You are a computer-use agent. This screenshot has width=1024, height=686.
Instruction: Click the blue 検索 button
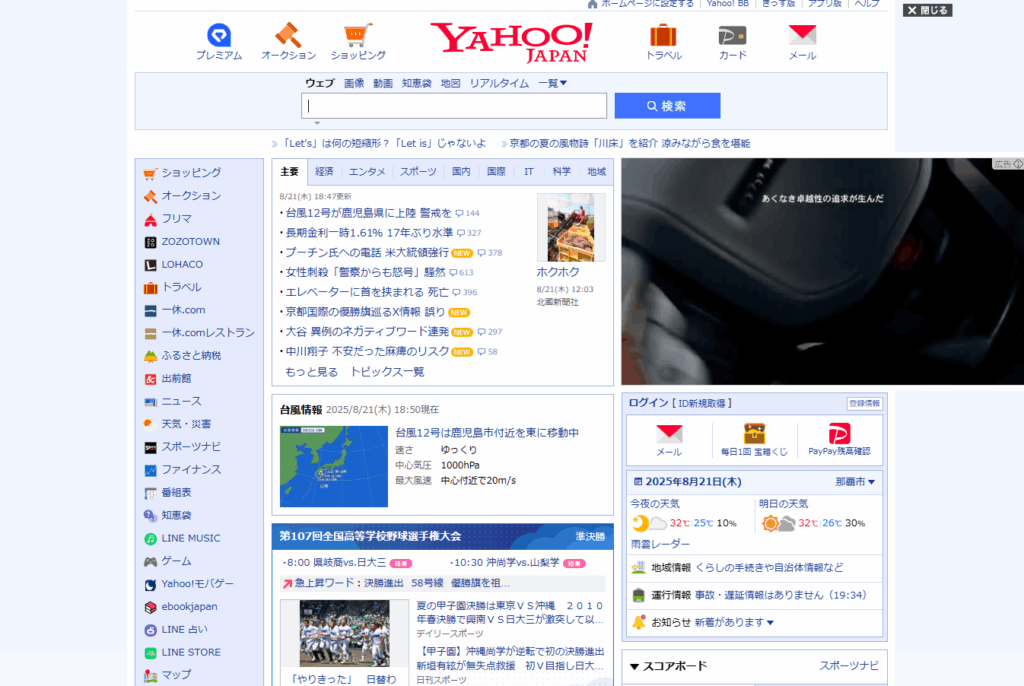tap(667, 106)
